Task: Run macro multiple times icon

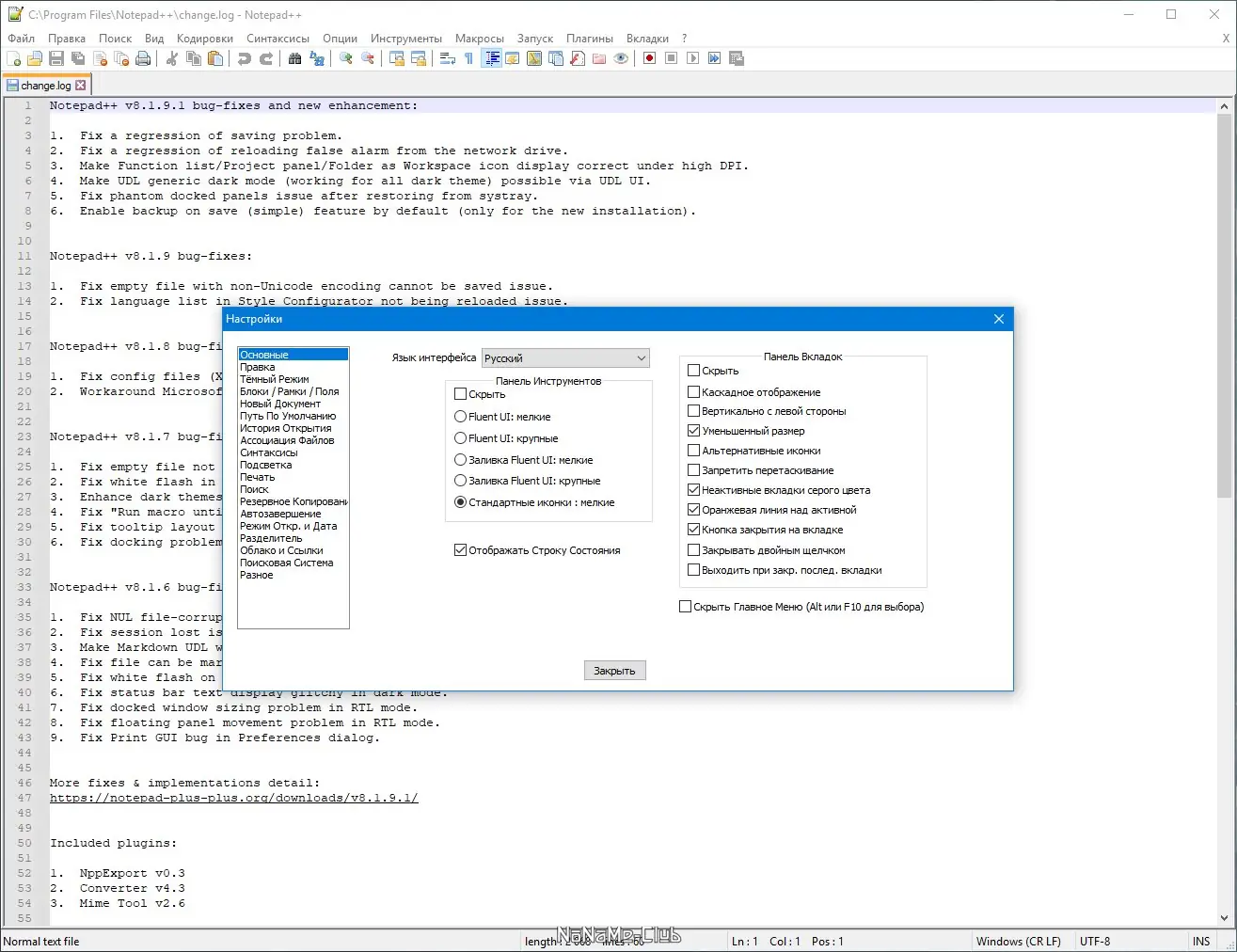Action: [715, 58]
